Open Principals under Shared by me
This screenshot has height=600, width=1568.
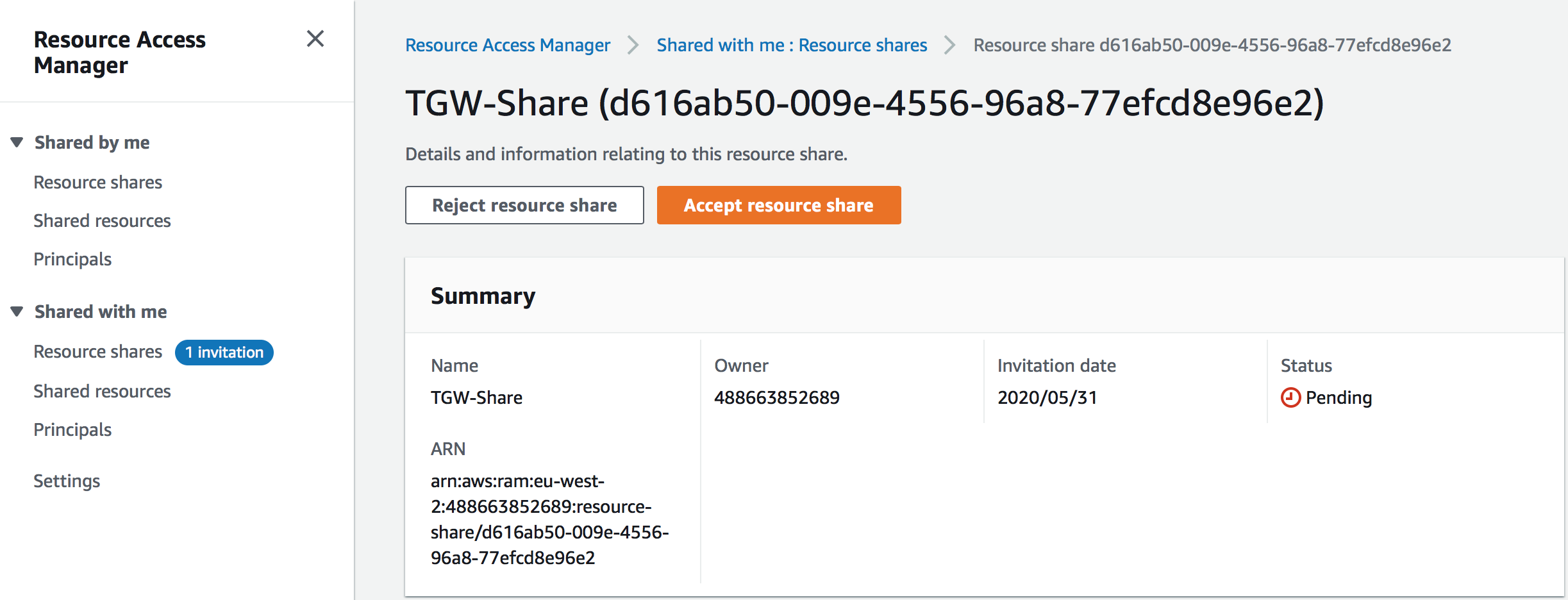coord(72,259)
